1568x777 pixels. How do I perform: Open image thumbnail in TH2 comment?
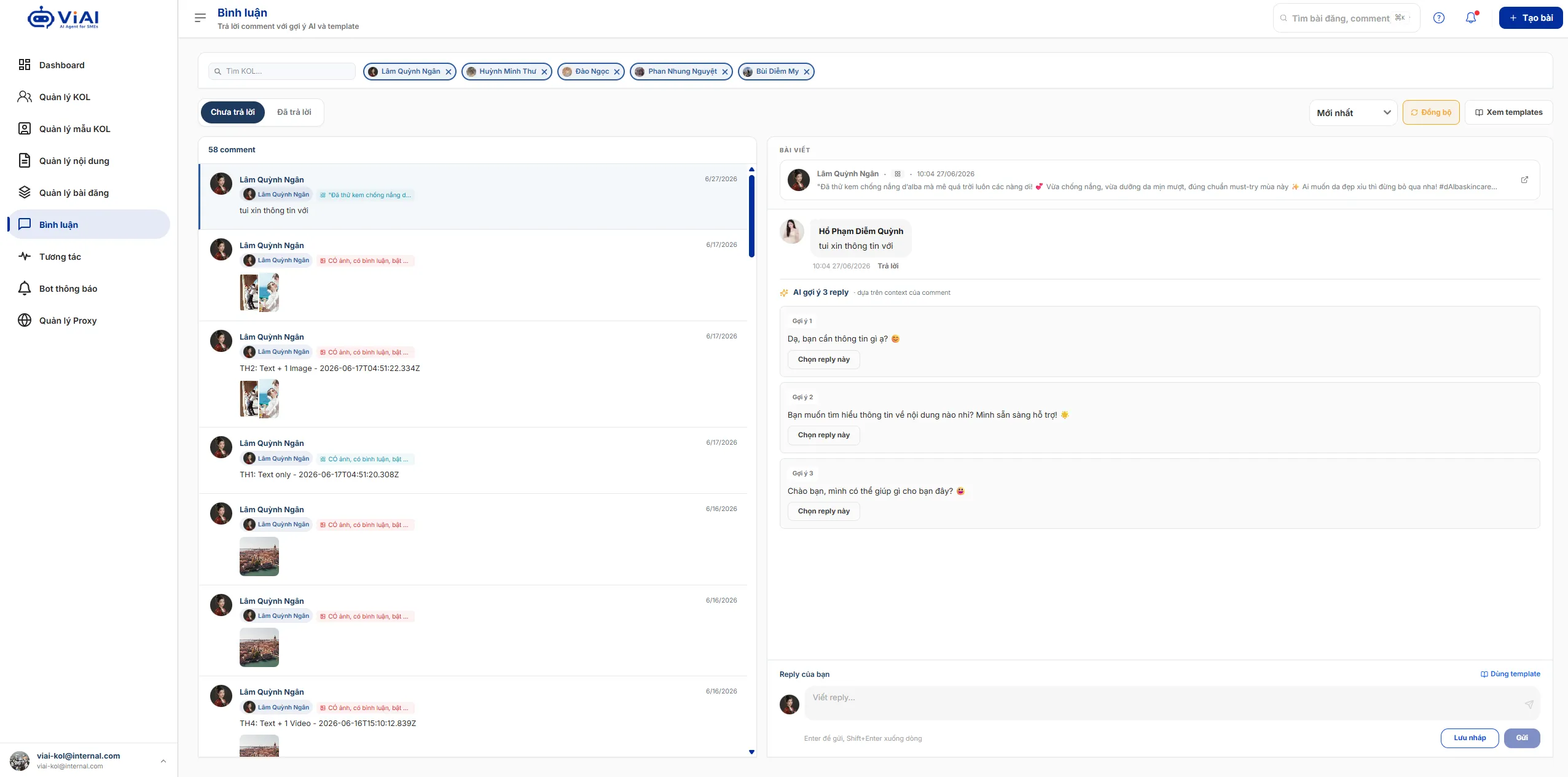coord(259,399)
